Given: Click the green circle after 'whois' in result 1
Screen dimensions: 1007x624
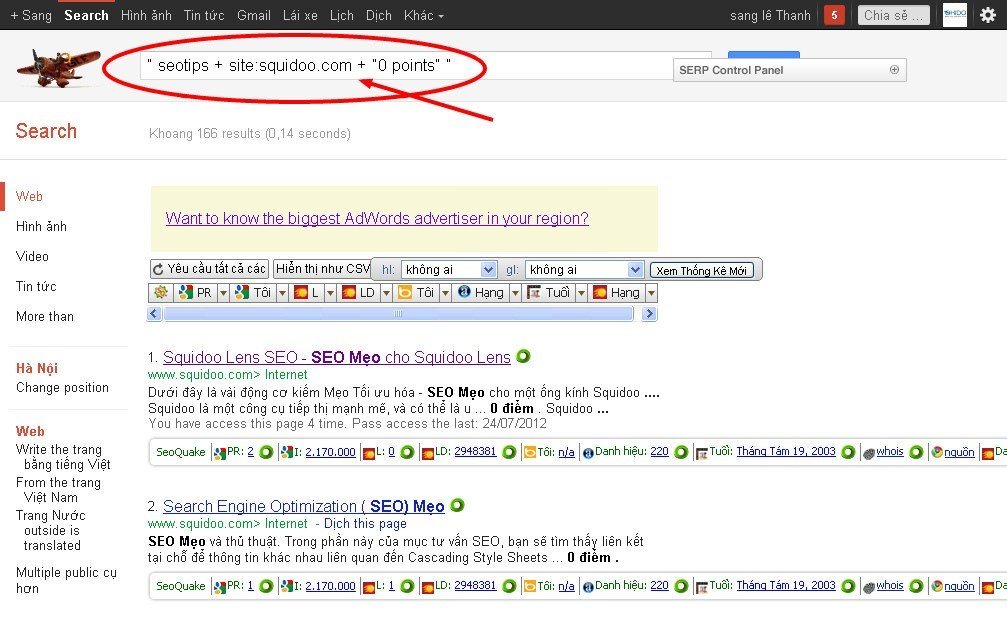Looking at the screenshot, I should tap(916, 452).
